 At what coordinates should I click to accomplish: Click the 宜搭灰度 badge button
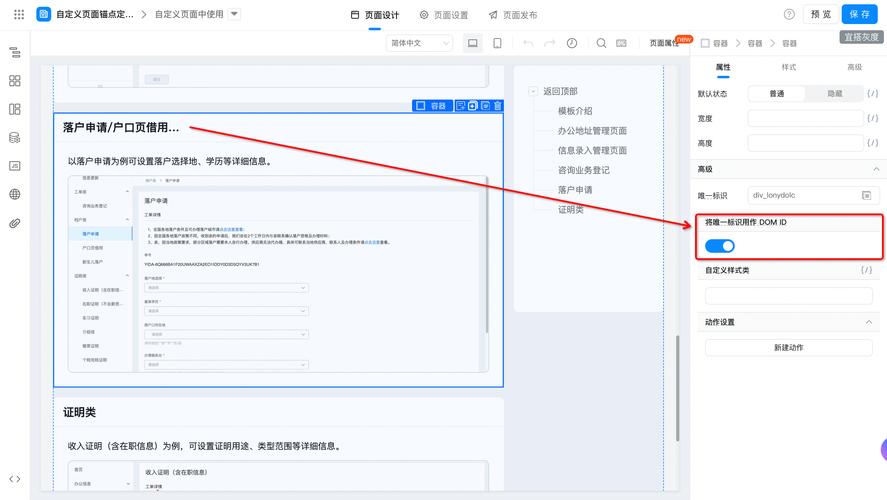861,37
